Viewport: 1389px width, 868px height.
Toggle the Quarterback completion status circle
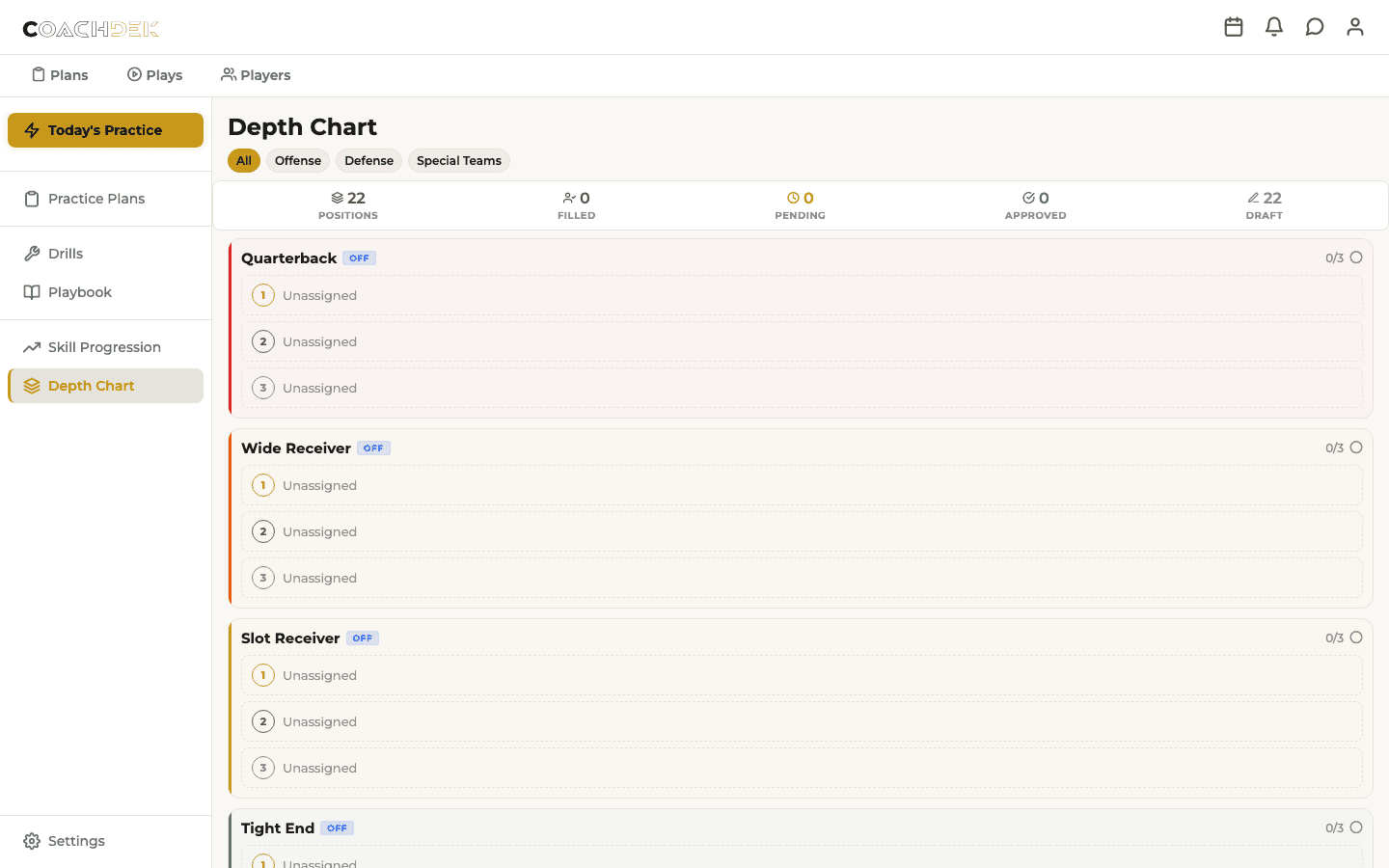pyautogui.click(x=1357, y=258)
